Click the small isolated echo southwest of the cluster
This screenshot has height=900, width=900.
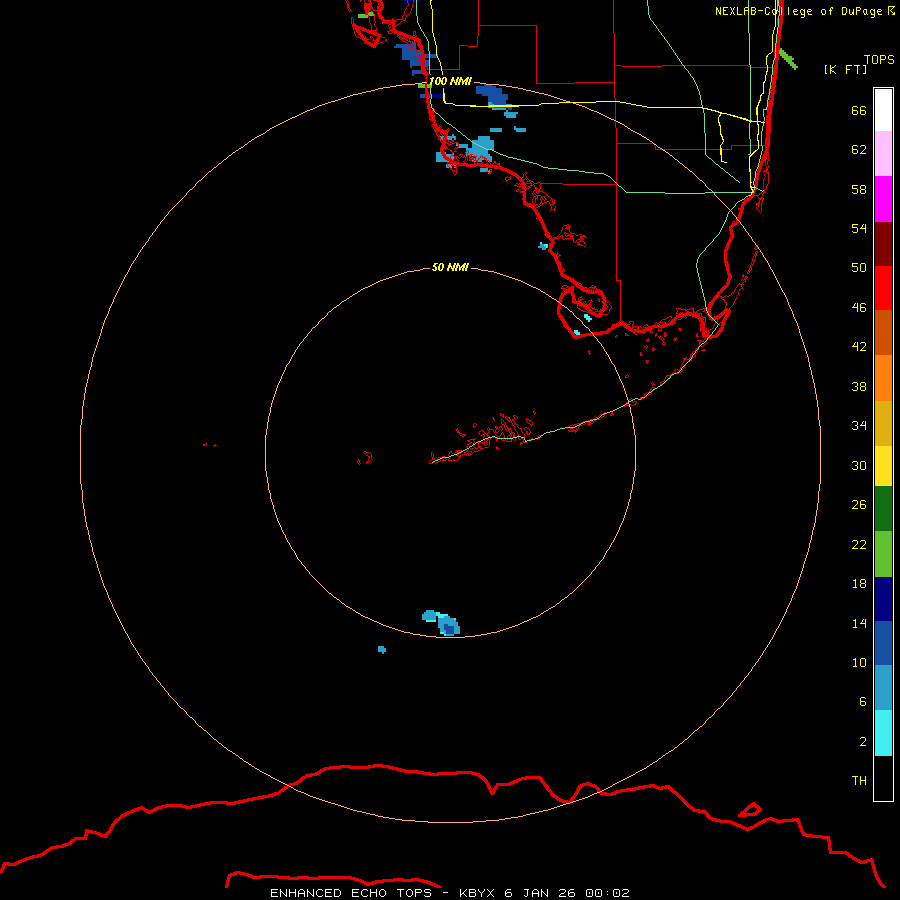(x=382, y=650)
